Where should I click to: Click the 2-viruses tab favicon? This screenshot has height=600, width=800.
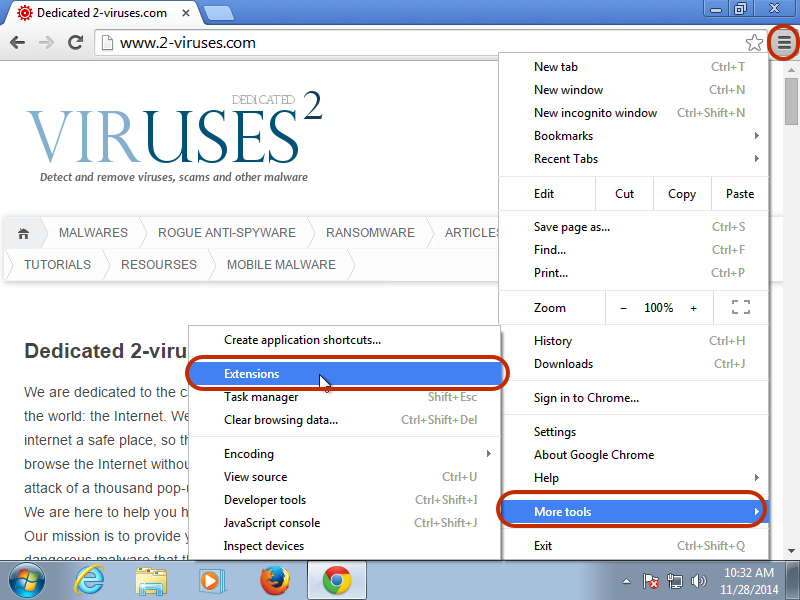click(24, 13)
